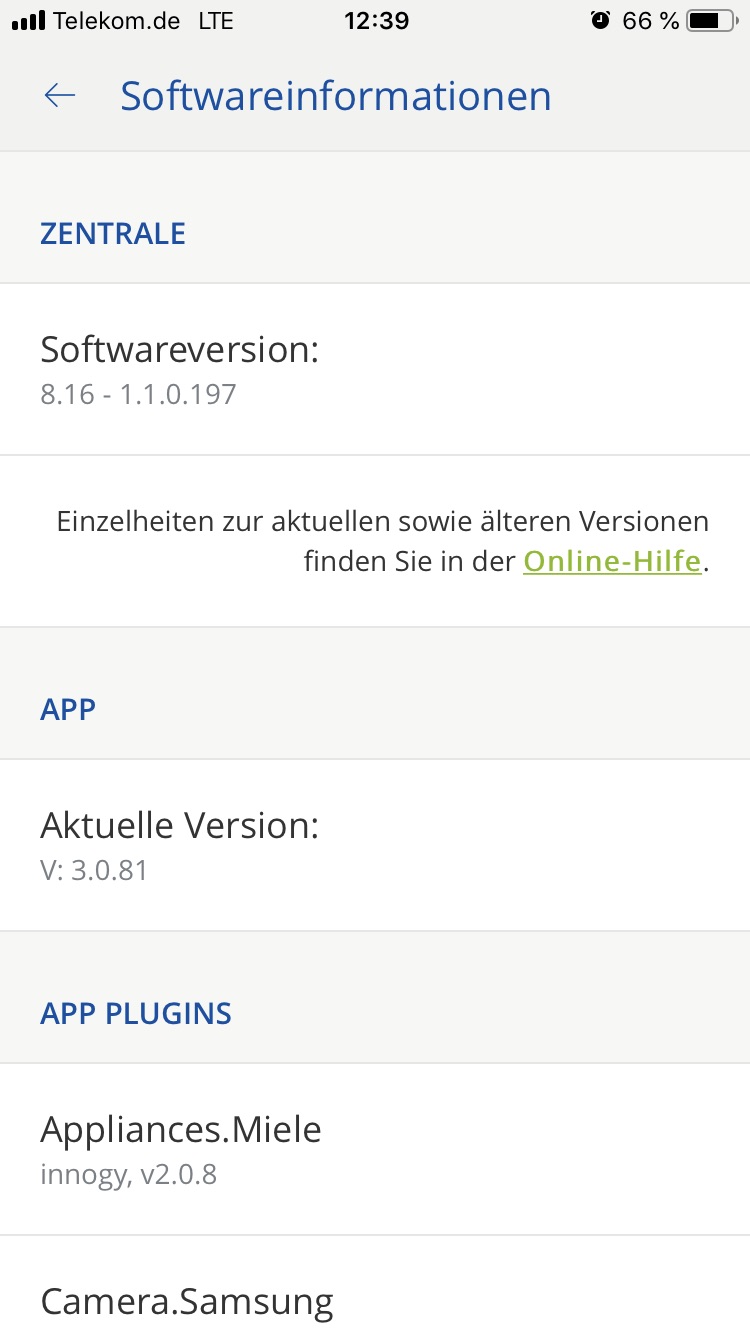Tap the ZENTRALE section header
This screenshot has width=750, height=1334.
[x=113, y=233]
